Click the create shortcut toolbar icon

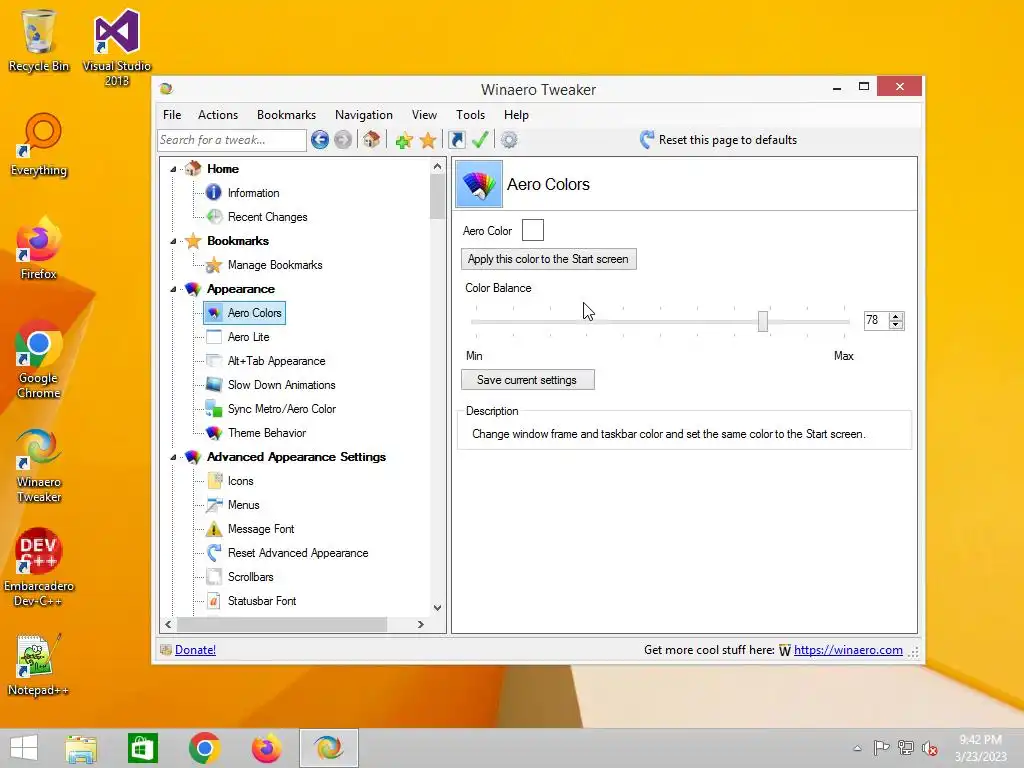(x=457, y=140)
